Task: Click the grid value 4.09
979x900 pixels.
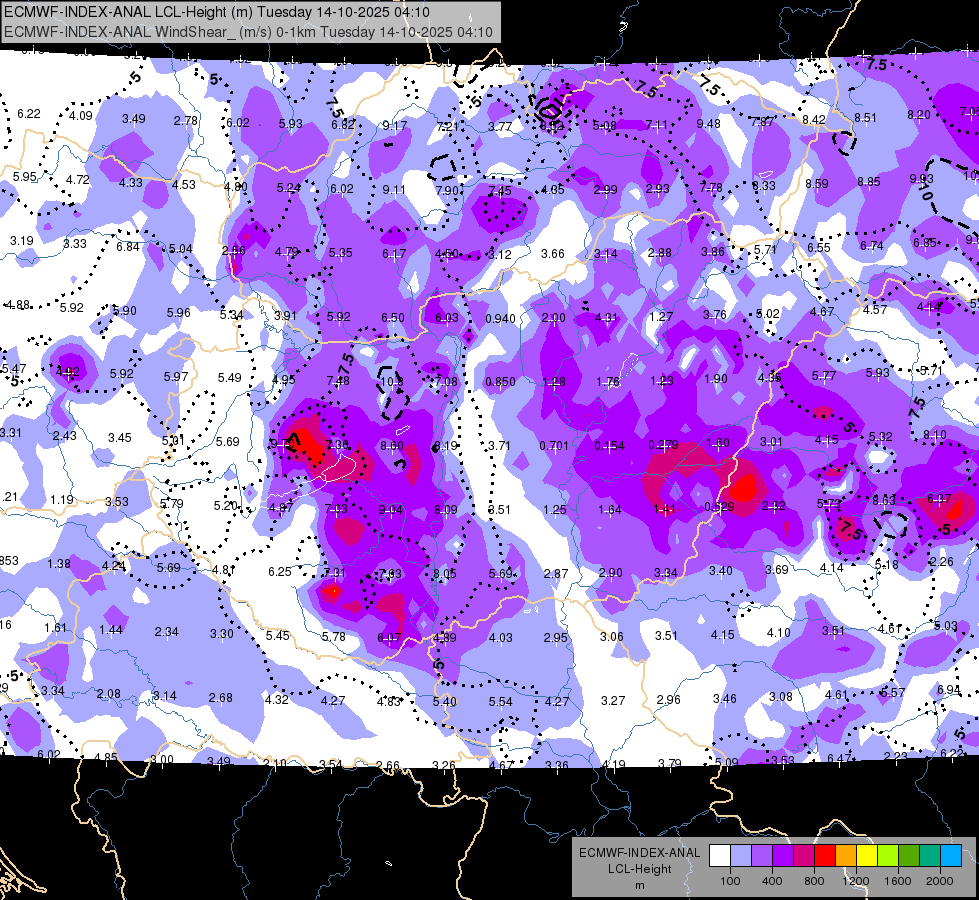Action: click(x=81, y=116)
